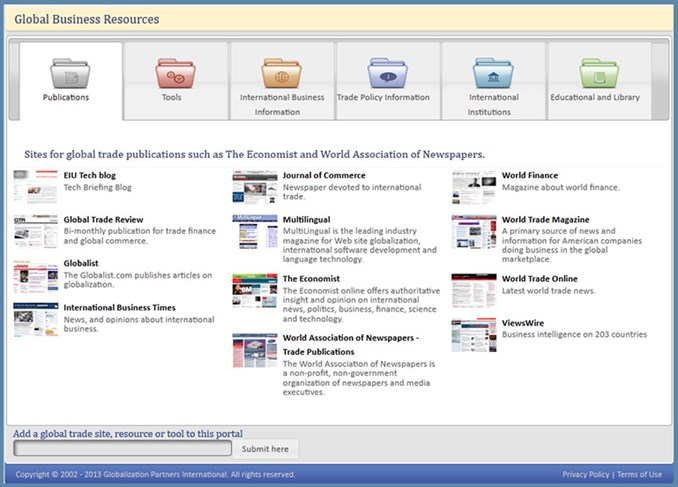Click the 'Tech Briefing Blog' description text
Viewport: 678px width, 487px height.
98,187
